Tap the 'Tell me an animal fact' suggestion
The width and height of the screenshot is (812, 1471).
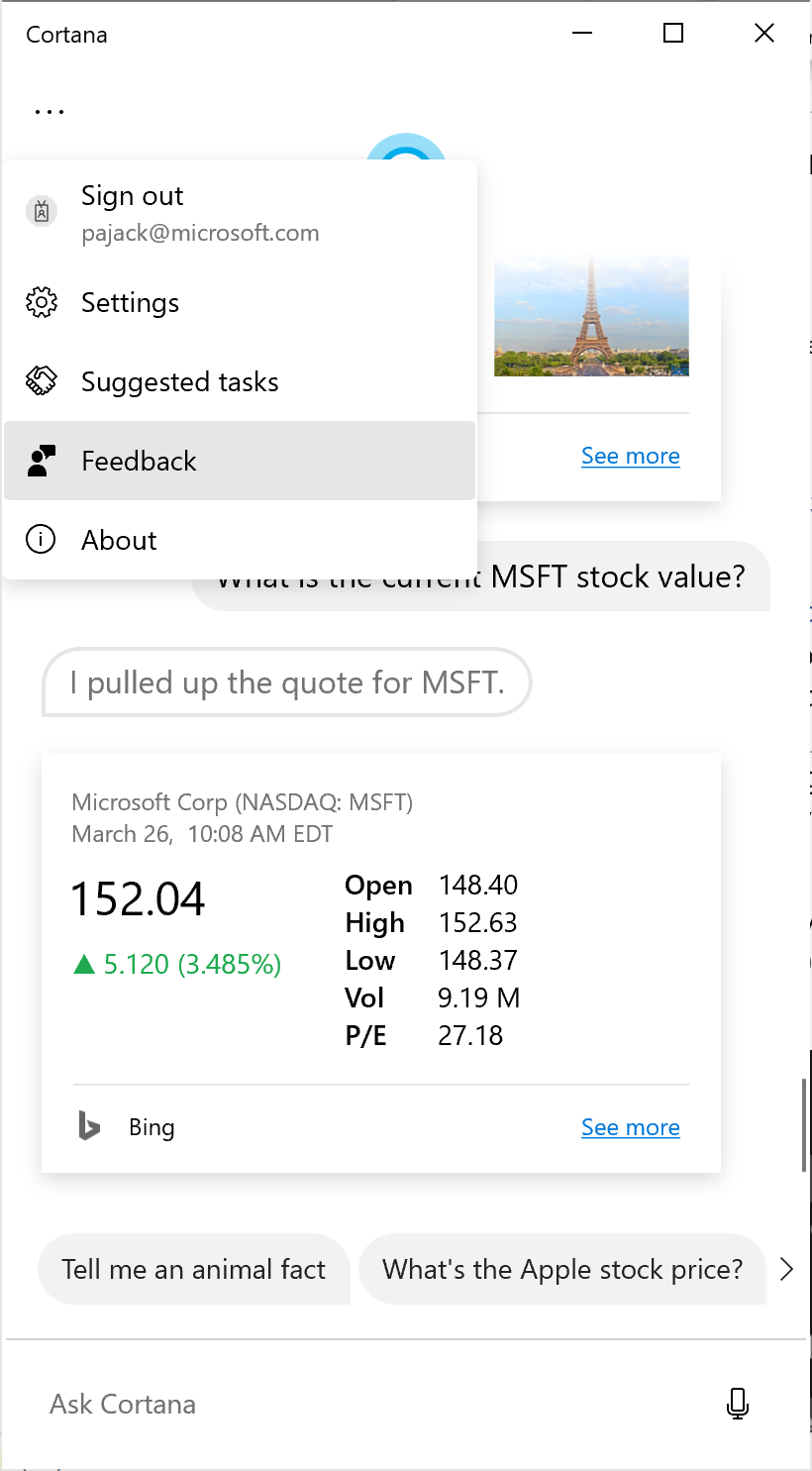[193, 1269]
